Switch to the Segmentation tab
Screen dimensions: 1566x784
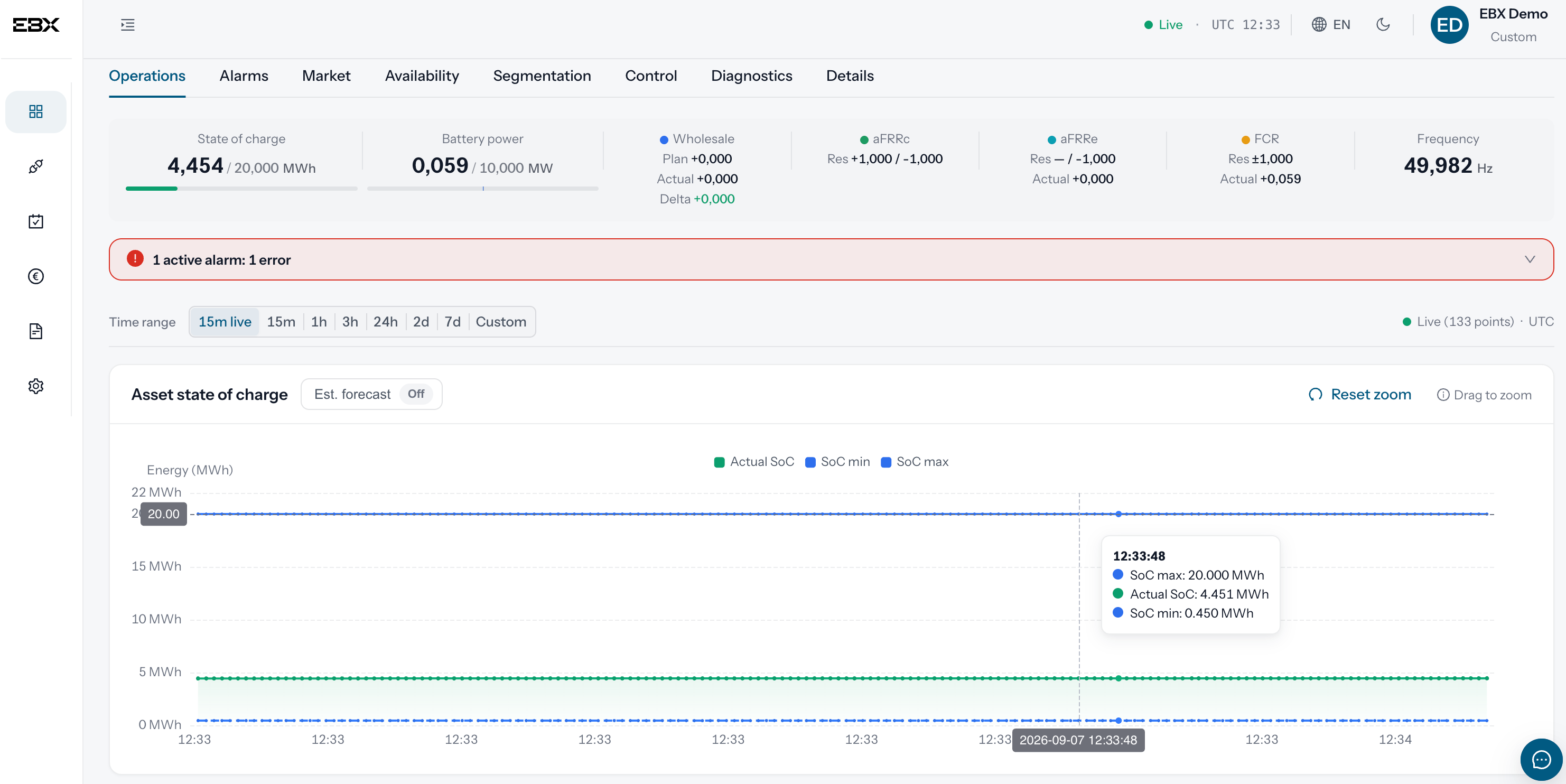tap(542, 76)
